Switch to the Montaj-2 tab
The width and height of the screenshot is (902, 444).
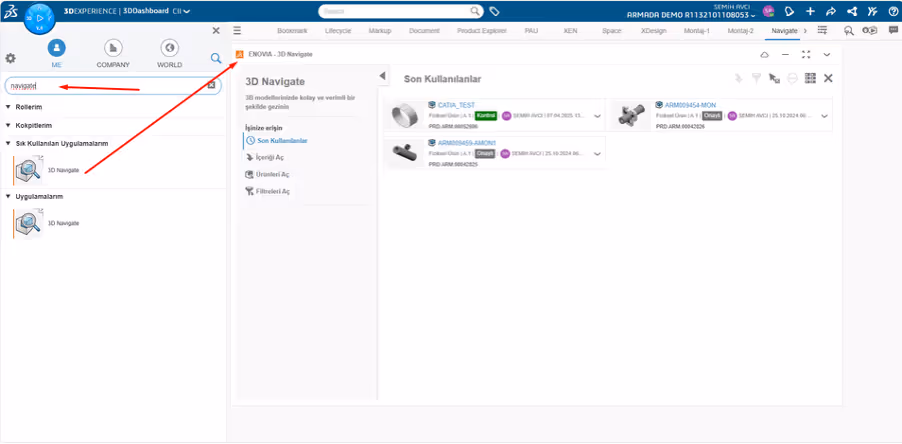pos(740,30)
